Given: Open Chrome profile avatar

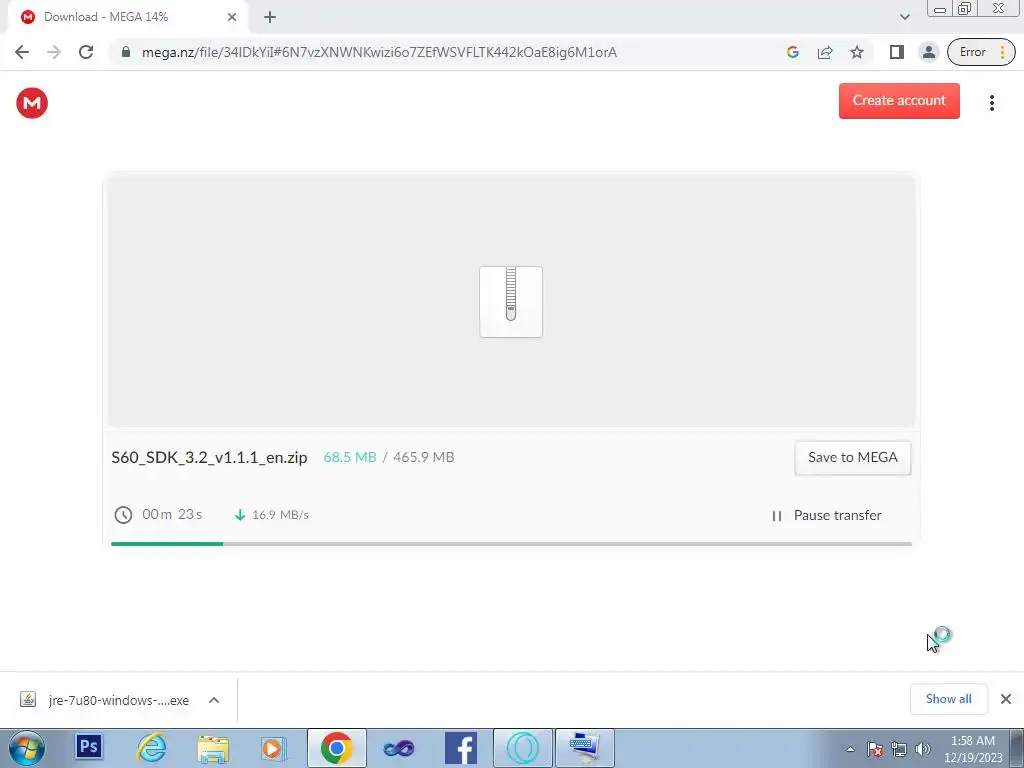Looking at the screenshot, I should 928,52.
